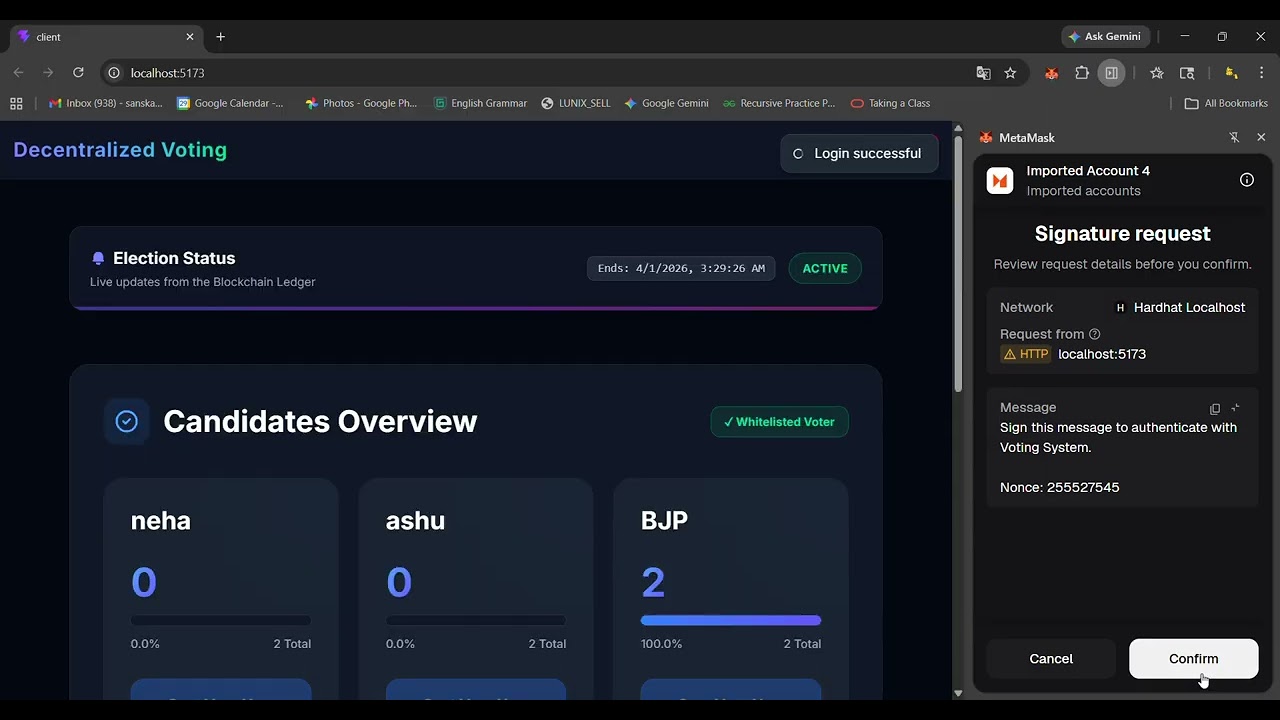This screenshot has width=1280, height=720.
Task: Collapse the Message section in MetaMask
Action: [x=1236, y=408]
